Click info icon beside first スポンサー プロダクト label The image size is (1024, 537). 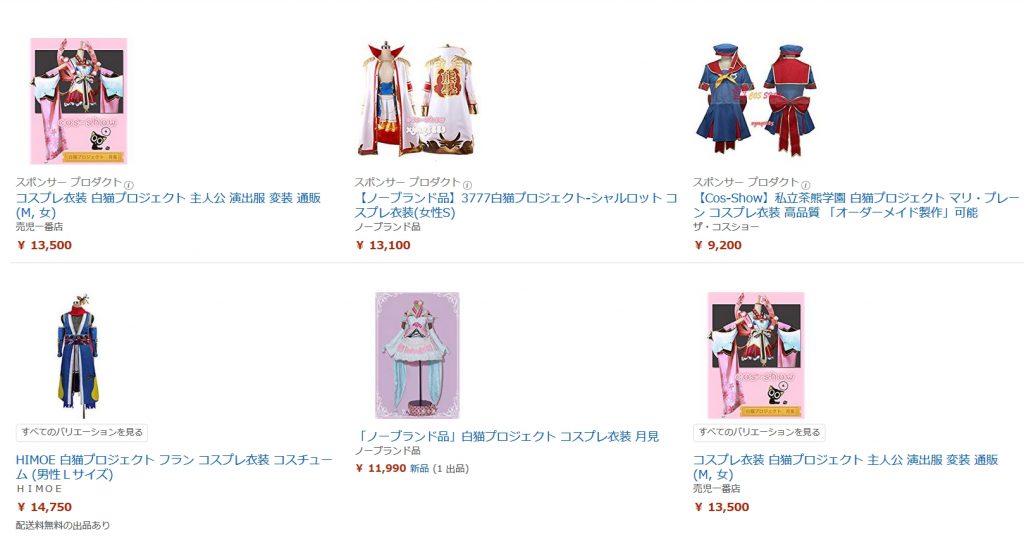pos(129,185)
